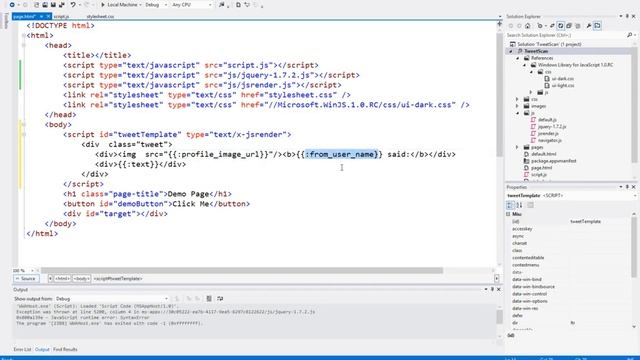This screenshot has height=360, width=640.
Task: Select default.js in Solution Explorer
Action: tap(547, 120)
